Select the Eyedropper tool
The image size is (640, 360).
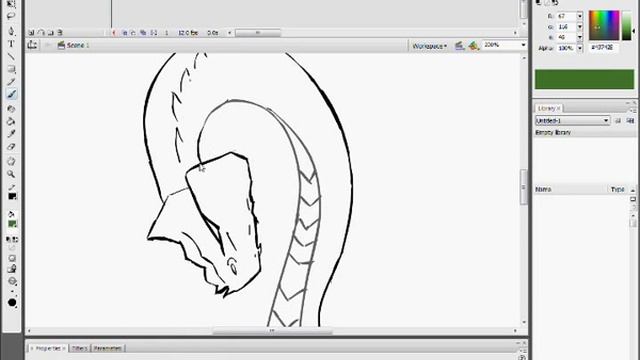tap(11, 134)
